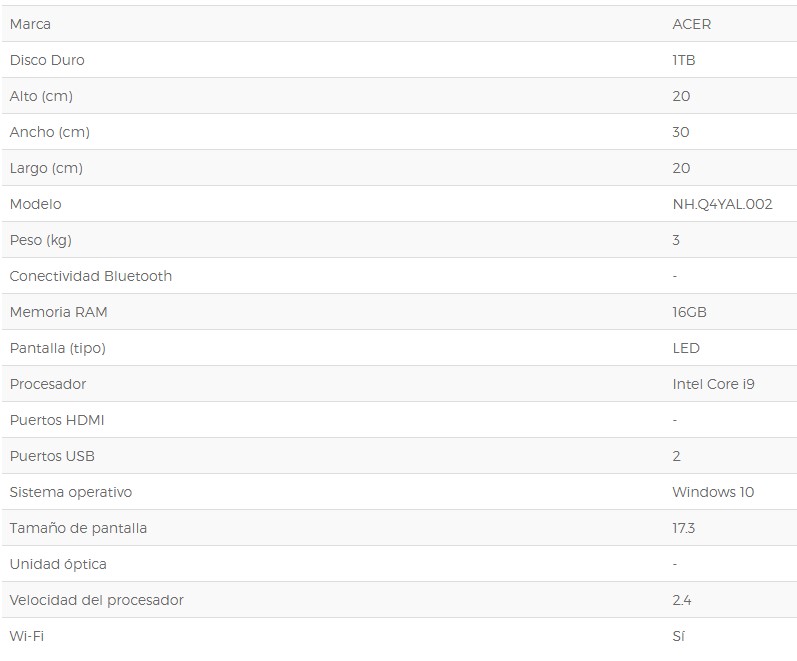Select the 1TB hard disk value
This screenshot has height=661, width=797.
click(684, 60)
